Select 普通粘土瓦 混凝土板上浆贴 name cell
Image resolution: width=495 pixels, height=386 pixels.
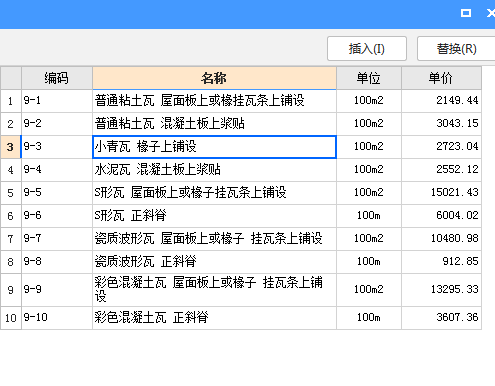coord(214,124)
